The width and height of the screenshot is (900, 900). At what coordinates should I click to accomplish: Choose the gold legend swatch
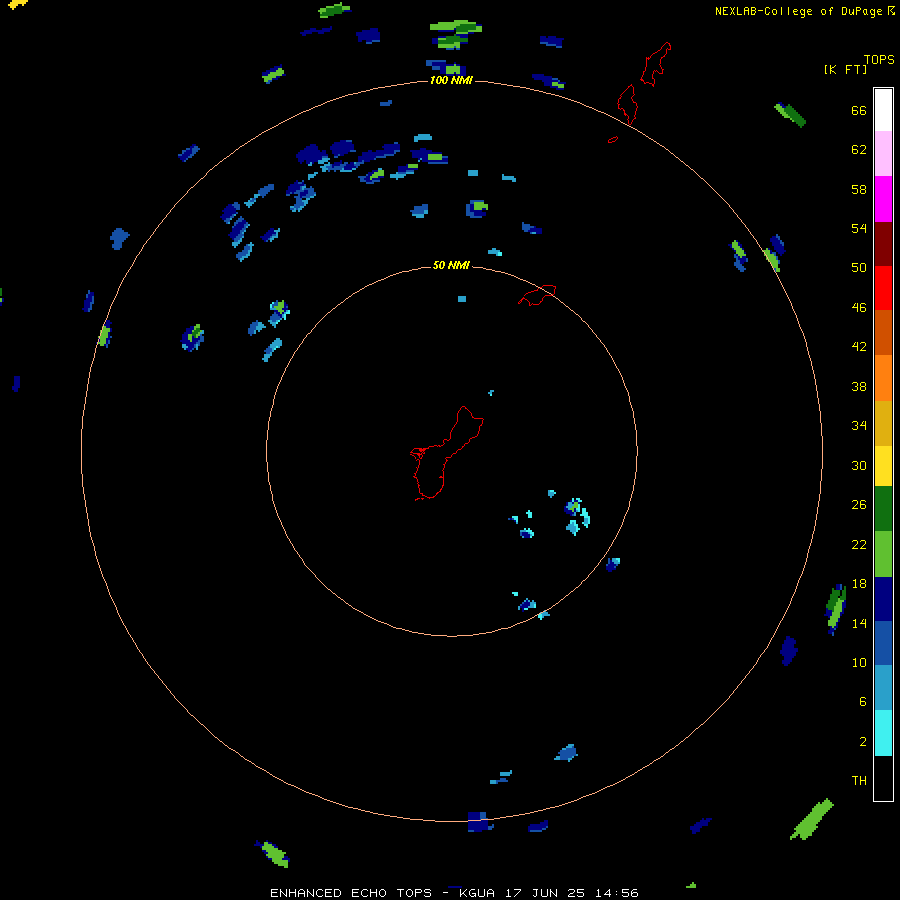(883, 423)
